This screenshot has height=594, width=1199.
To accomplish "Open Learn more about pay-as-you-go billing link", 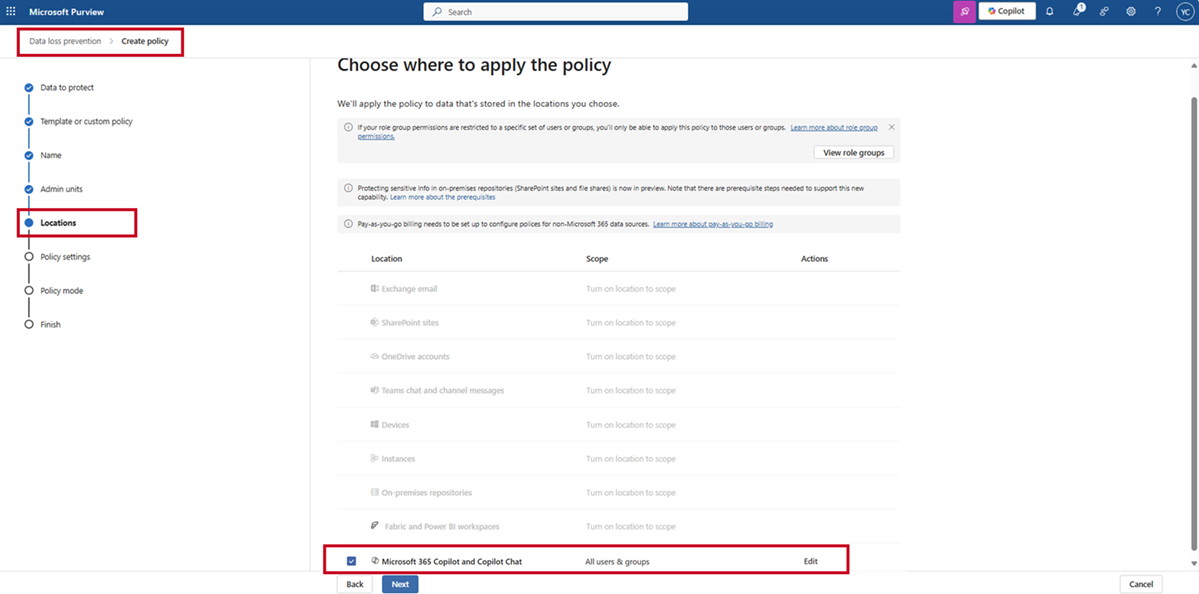I will pyautogui.click(x=713, y=225).
